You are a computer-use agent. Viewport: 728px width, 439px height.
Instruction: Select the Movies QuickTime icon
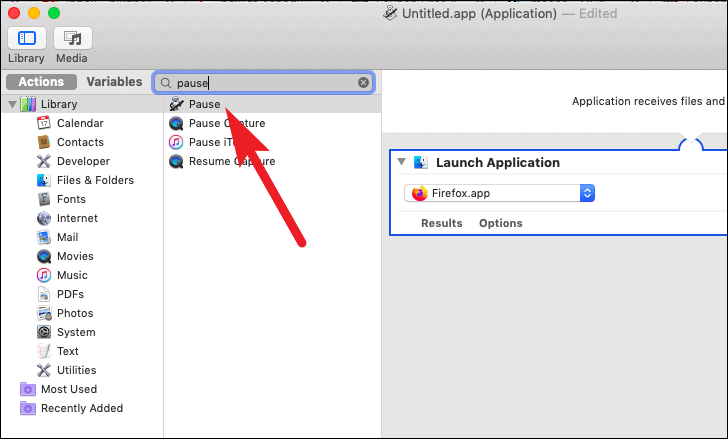pos(44,256)
